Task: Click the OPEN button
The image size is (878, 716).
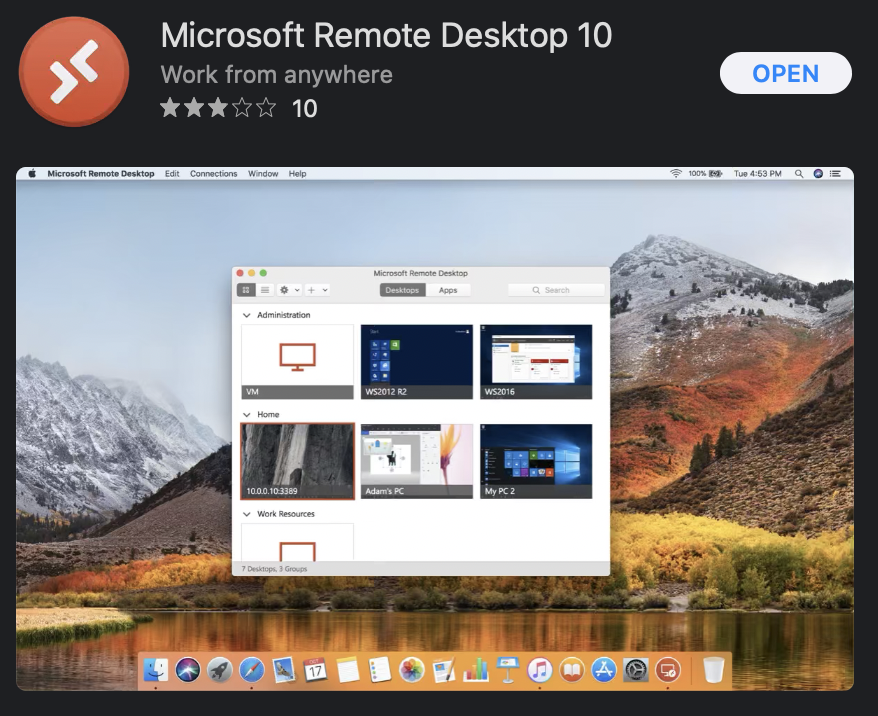Action: click(x=786, y=73)
